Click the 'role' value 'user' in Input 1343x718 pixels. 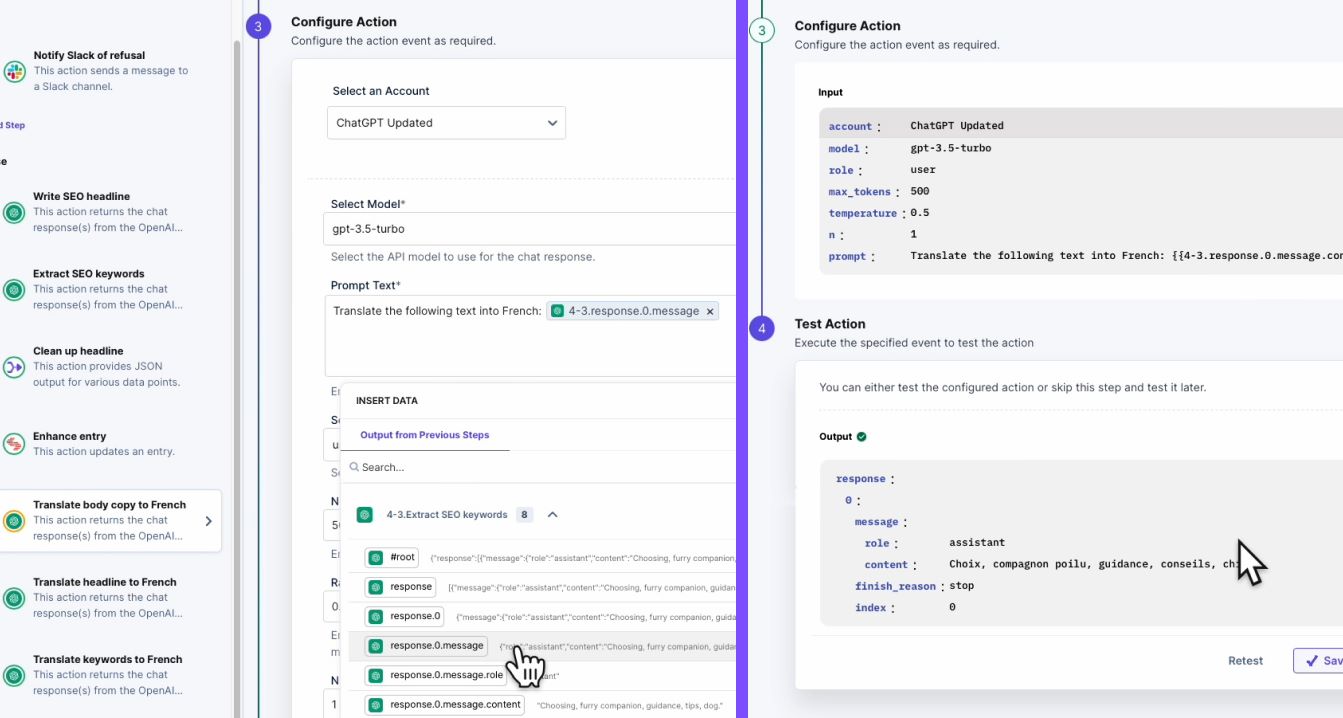pos(923,170)
